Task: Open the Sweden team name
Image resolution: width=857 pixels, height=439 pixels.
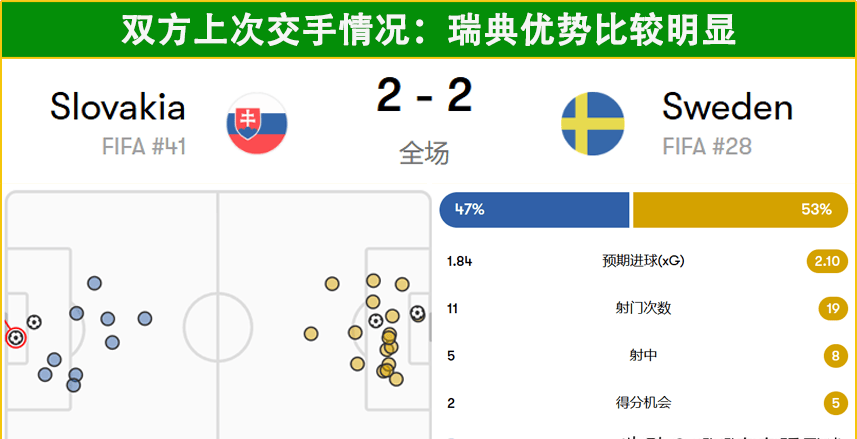Action: click(x=727, y=106)
